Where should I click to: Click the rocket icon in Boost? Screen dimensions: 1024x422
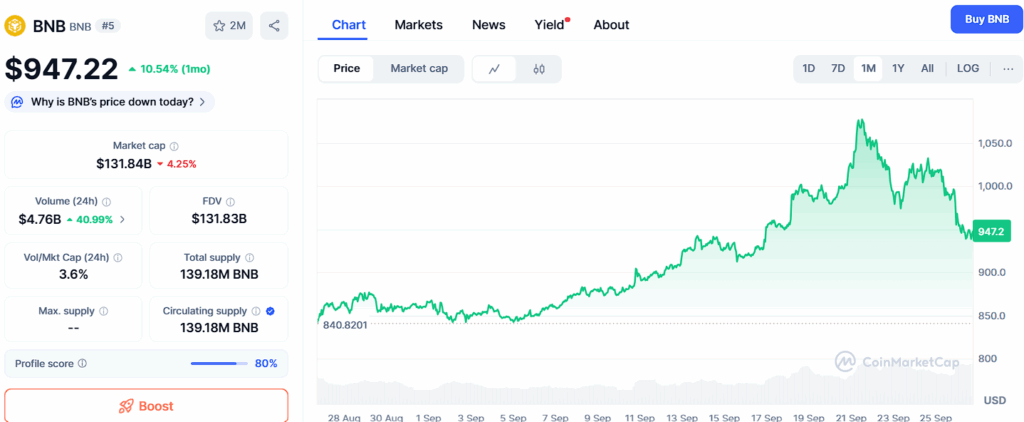126,406
